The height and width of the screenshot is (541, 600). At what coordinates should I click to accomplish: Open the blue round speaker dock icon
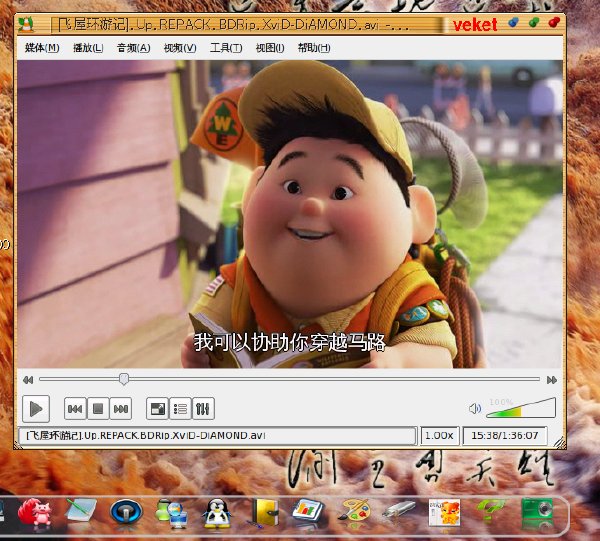[x=126, y=512]
